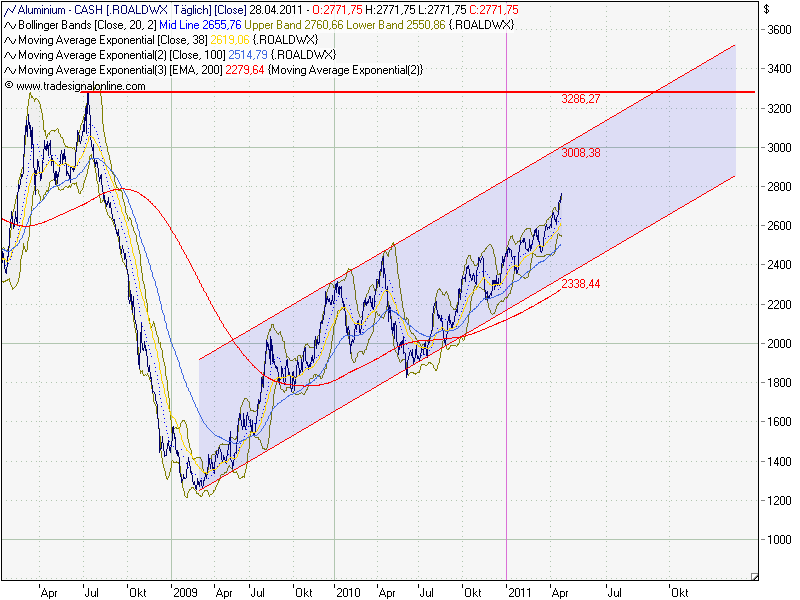Viewport: 800px width, 600px height.
Task: Click the 2338,44 channel bottom label
Action: pos(581,284)
